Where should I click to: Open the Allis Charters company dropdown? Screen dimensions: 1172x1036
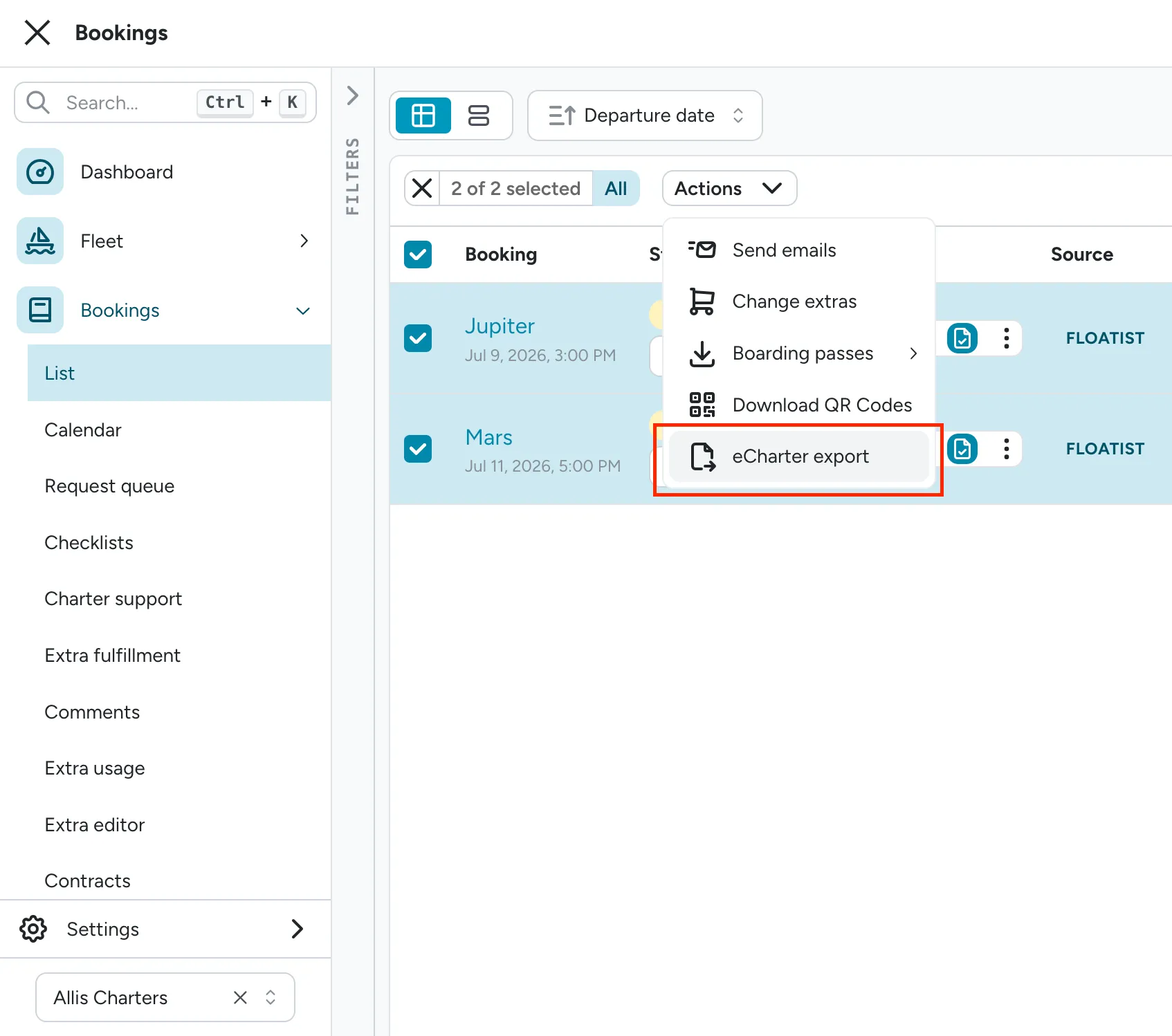tap(271, 997)
